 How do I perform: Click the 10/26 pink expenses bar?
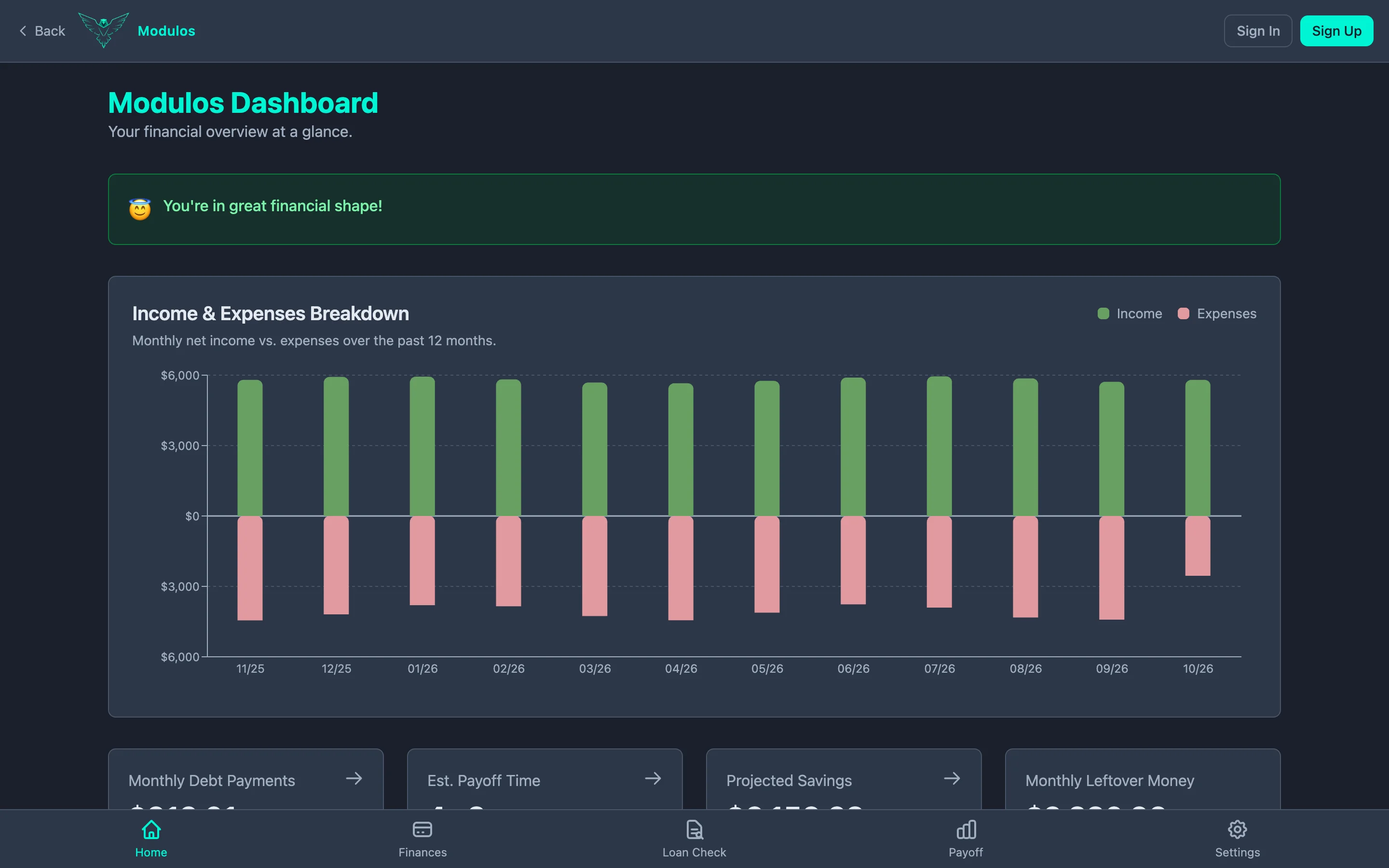(x=1198, y=546)
